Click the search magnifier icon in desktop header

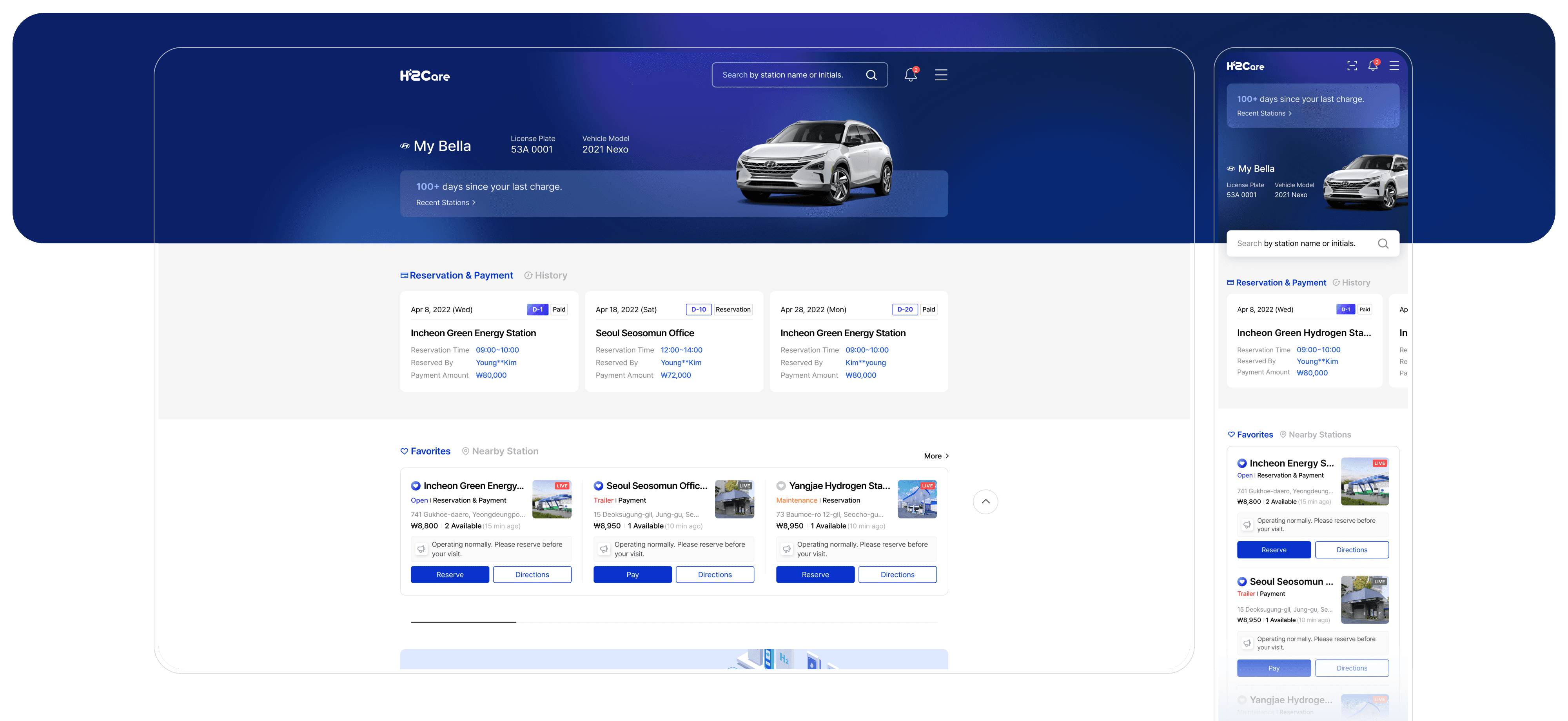(871, 75)
